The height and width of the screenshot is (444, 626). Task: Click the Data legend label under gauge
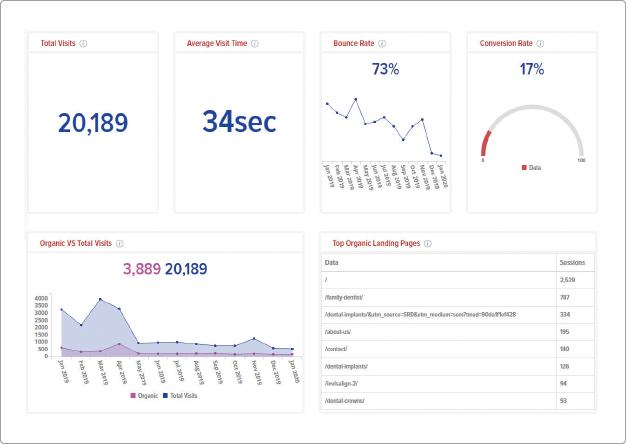(535, 168)
